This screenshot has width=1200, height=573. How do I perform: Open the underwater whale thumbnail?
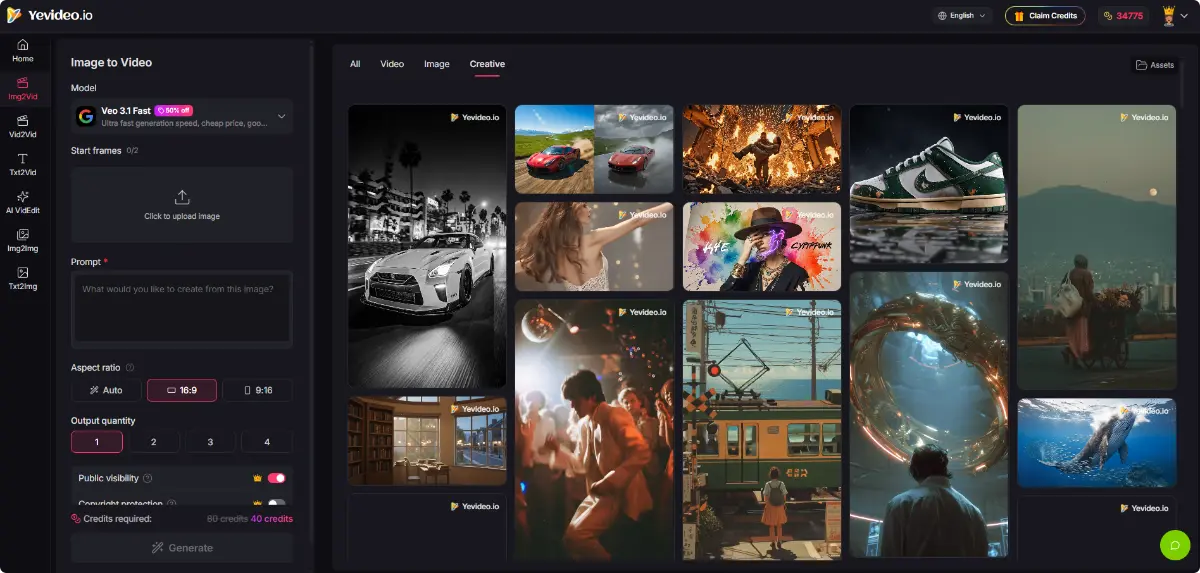[x=1097, y=443]
